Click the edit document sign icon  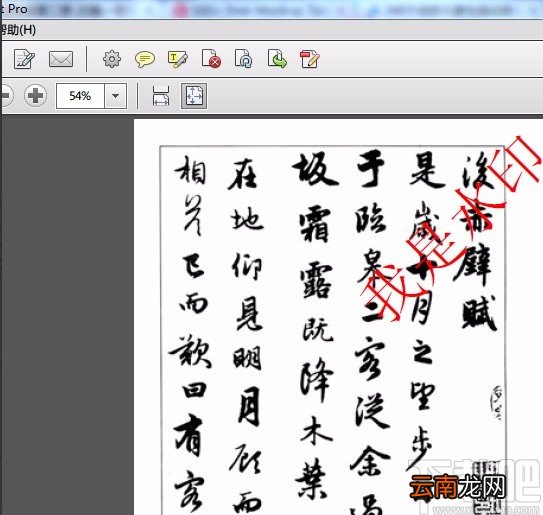pos(24,59)
